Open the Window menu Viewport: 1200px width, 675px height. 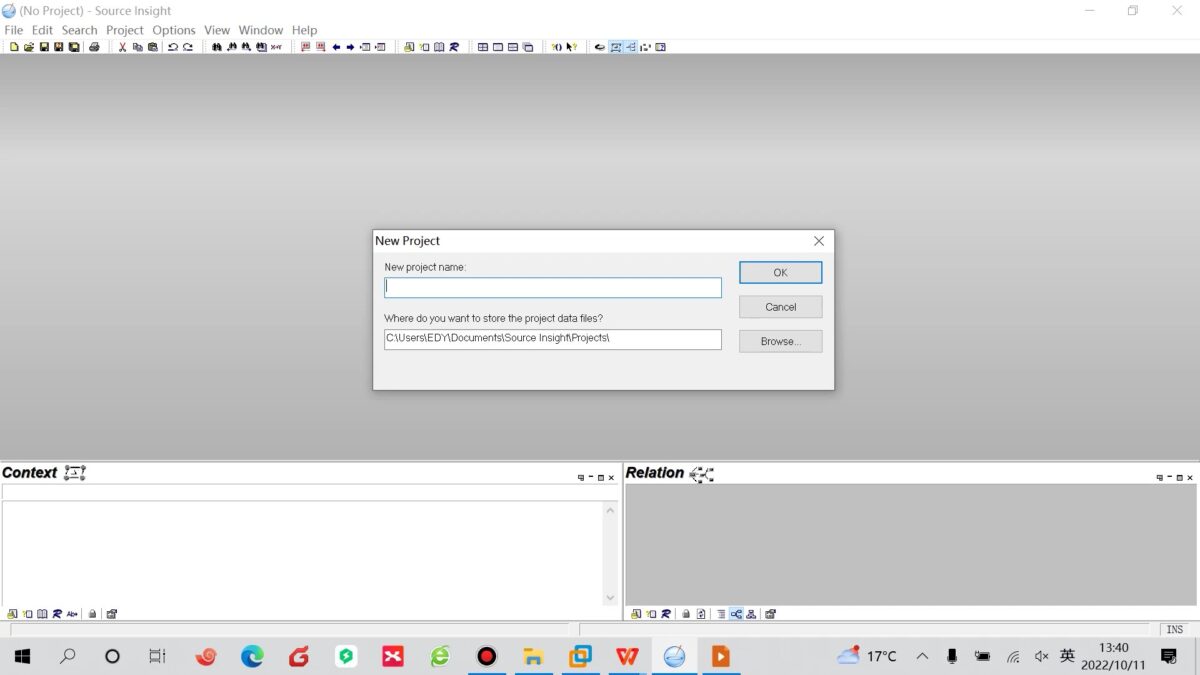261,30
